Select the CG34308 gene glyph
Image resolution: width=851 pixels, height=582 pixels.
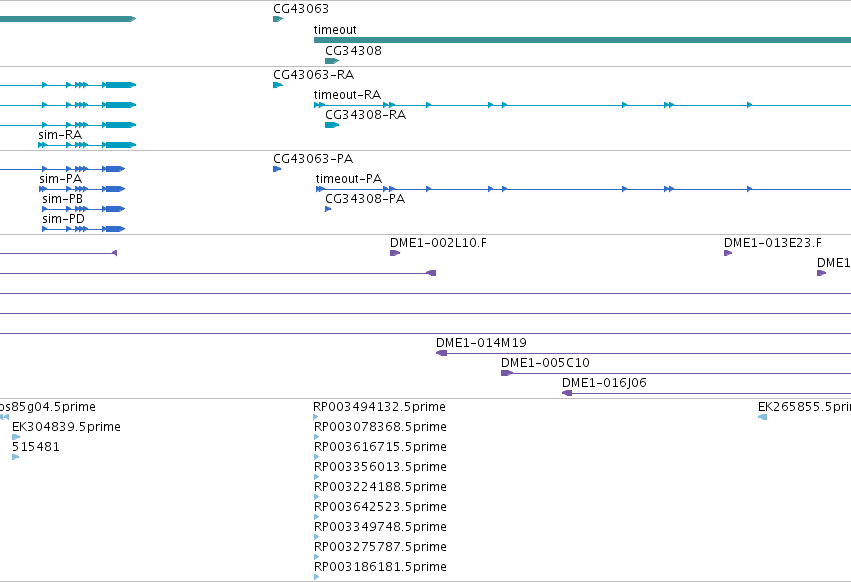click(332, 61)
